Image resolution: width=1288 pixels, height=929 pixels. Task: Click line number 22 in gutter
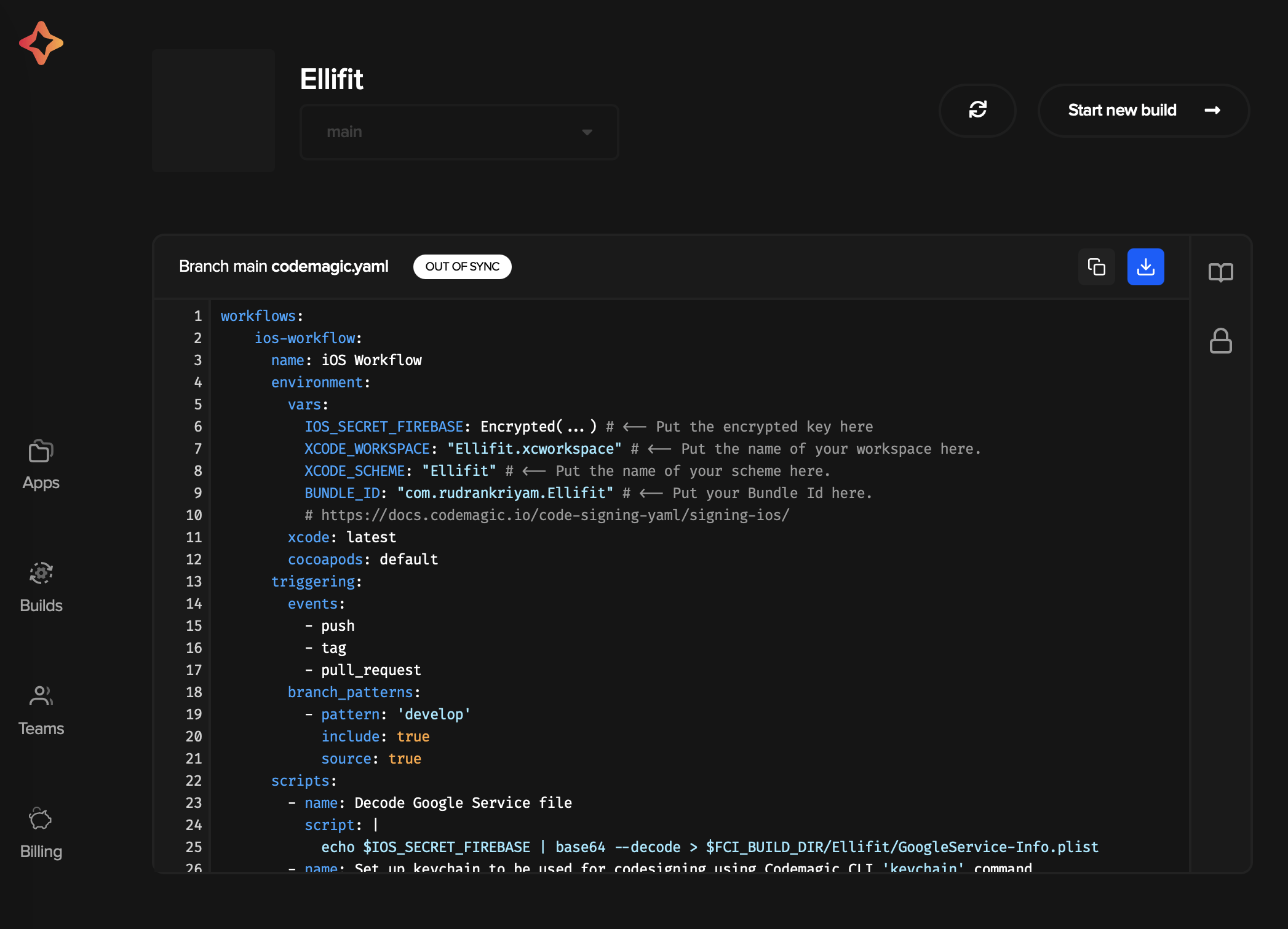pyautogui.click(x=194, y=781)
